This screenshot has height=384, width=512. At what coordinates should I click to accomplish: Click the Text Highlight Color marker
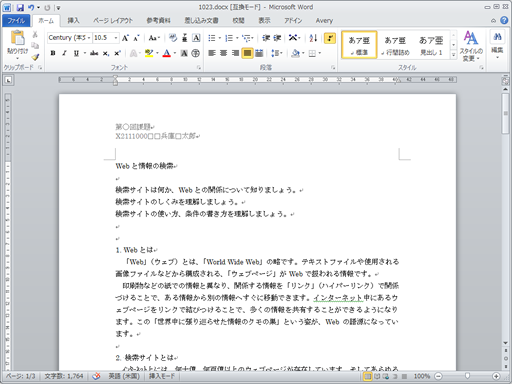(x=149, y=53)
